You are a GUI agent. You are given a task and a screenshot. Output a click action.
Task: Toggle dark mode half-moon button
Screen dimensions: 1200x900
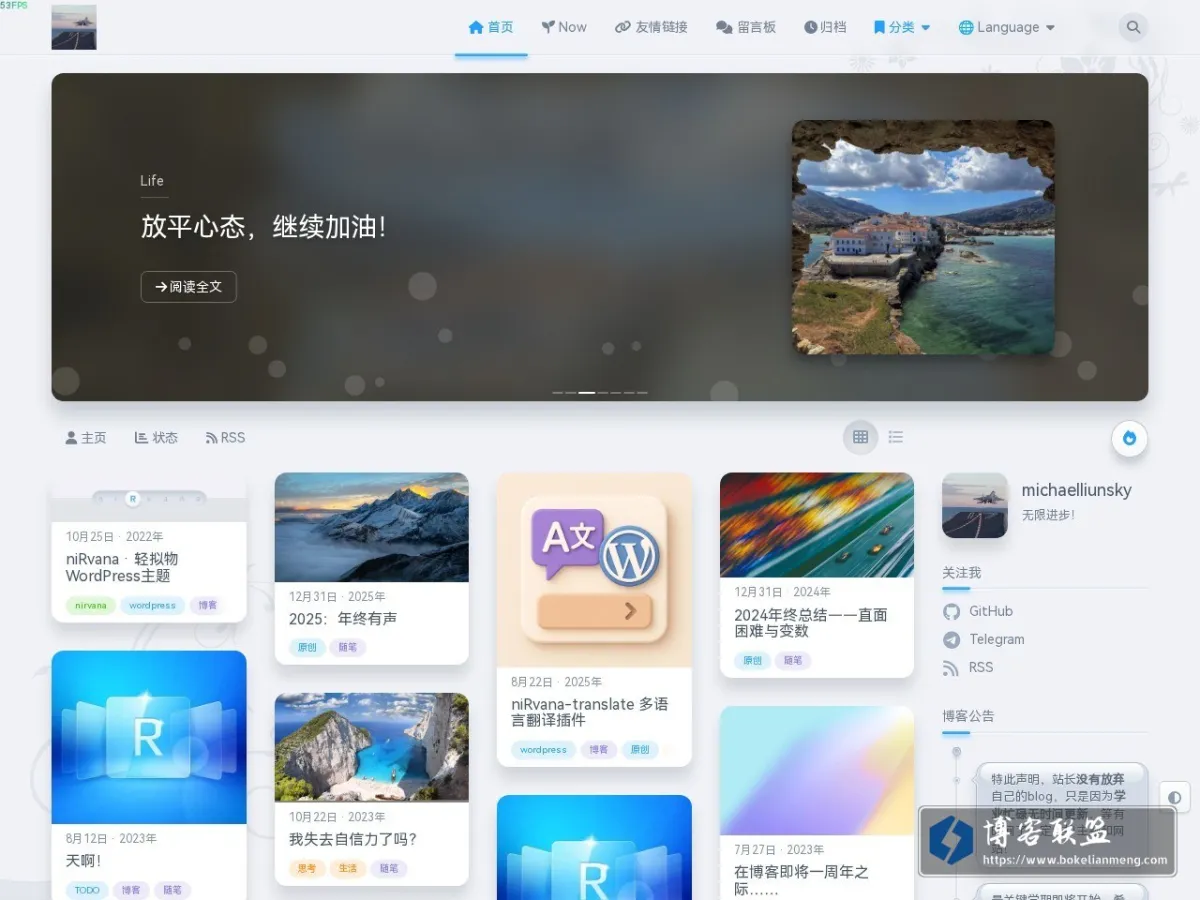pos(1174,797)
